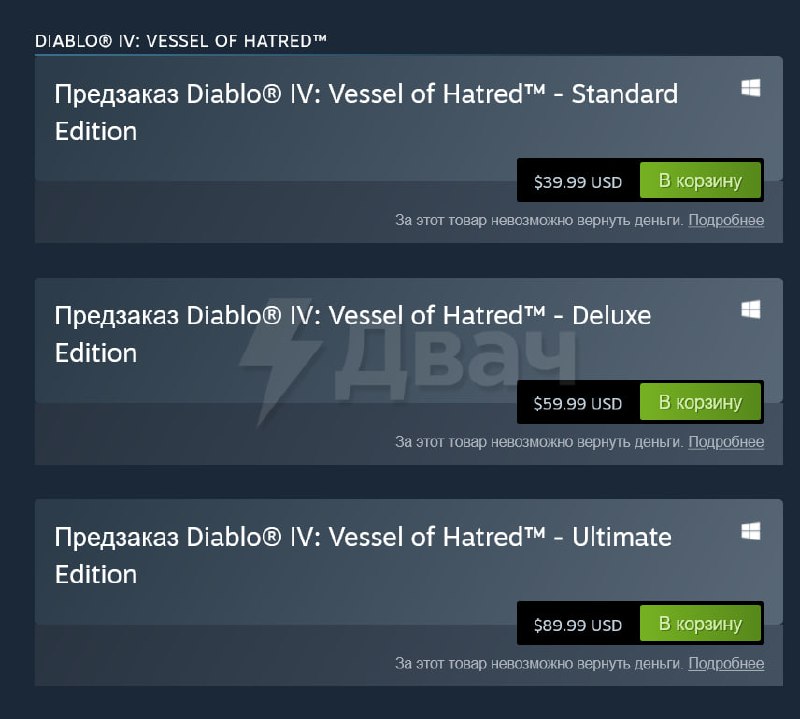
Task: Click the Windows icon in Standard Edition box
Action: 750,88
